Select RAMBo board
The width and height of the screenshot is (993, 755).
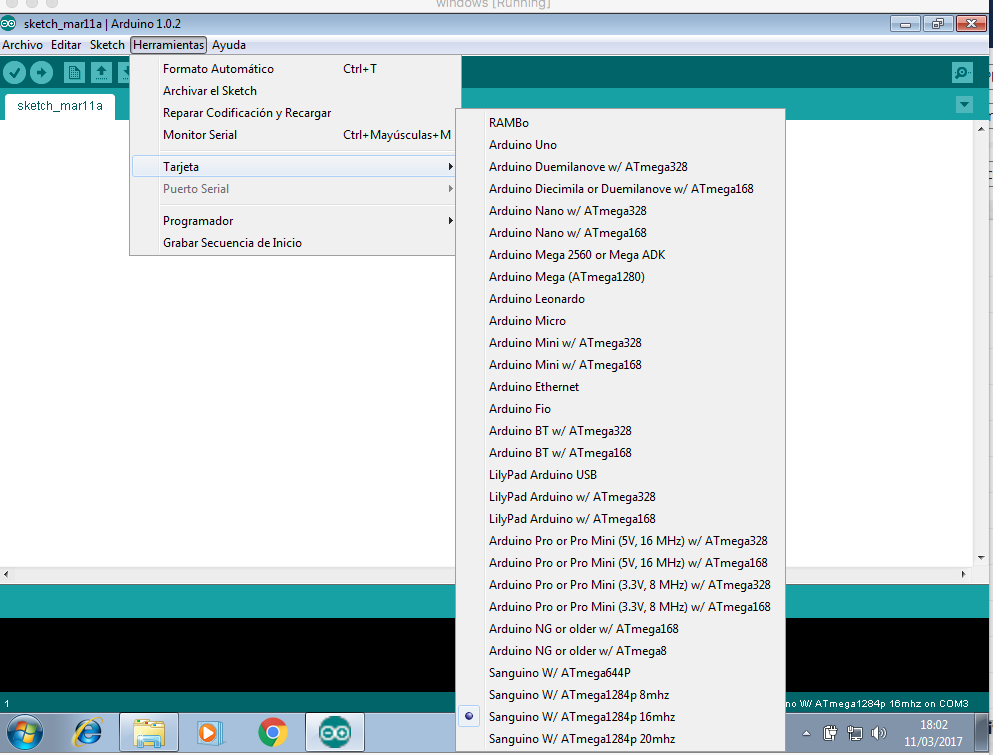pos(621,123)
